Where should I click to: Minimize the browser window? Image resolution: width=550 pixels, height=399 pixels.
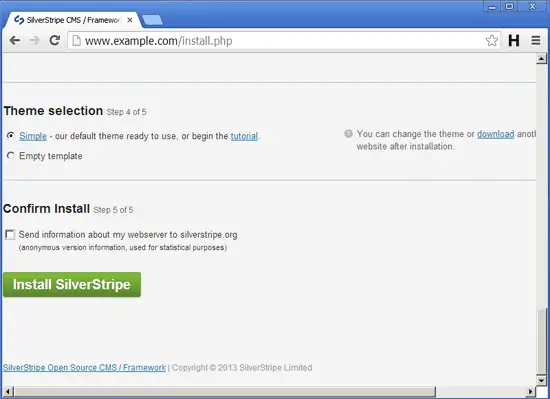click(x=492, y=6)
